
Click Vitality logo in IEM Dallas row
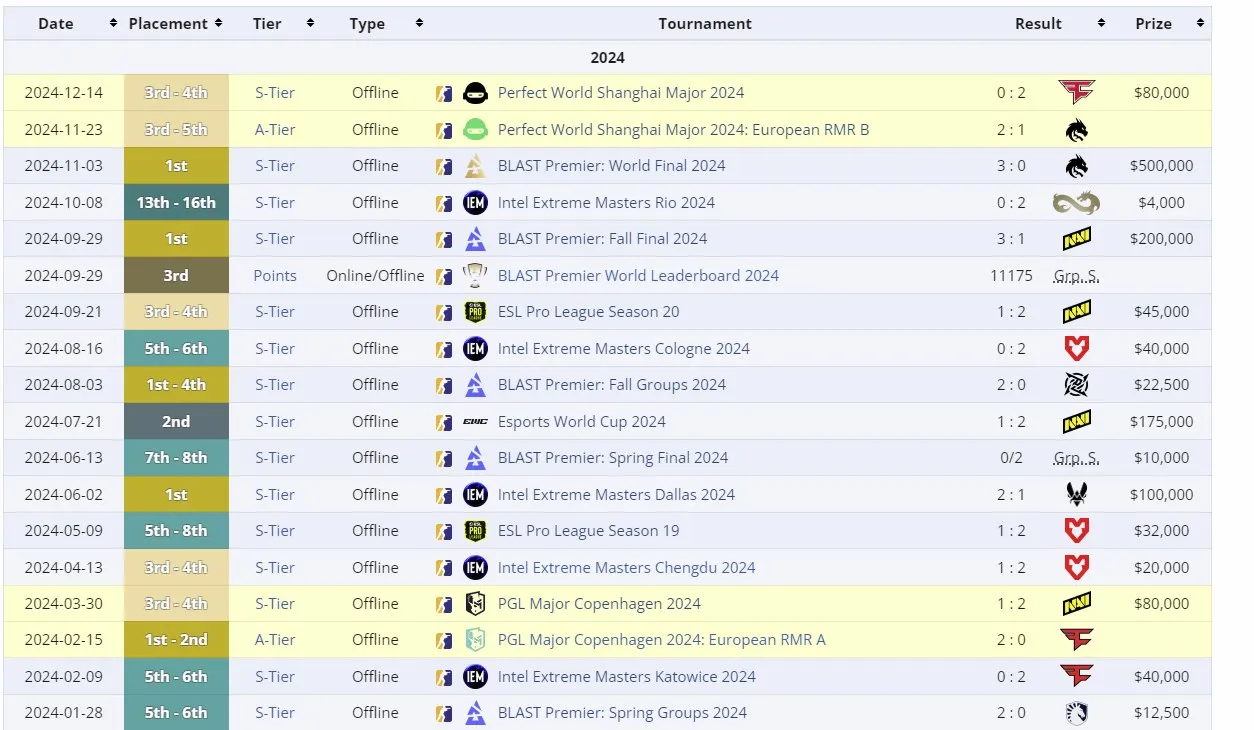click(x=1076, y=494)
